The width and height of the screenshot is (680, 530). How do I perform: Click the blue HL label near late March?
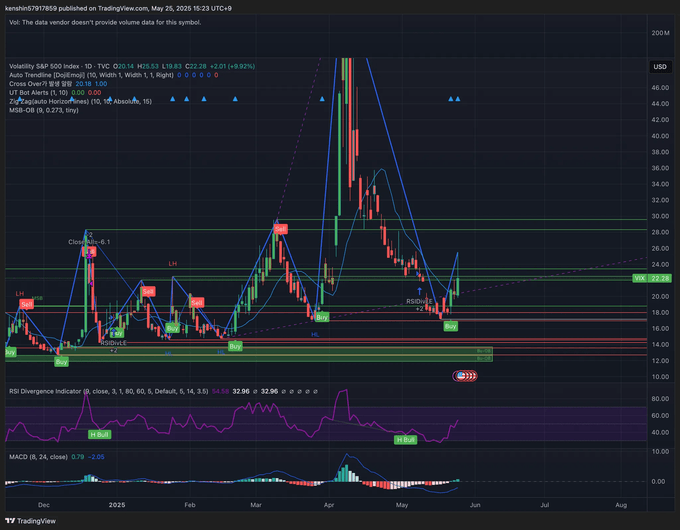click(315, 335)
